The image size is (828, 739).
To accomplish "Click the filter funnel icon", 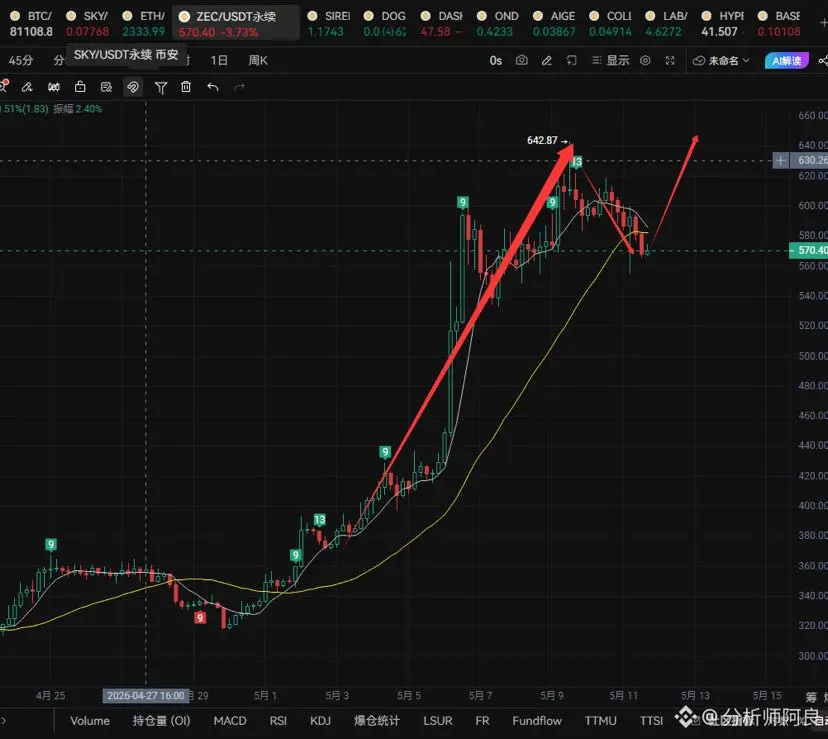I will 161,88.
